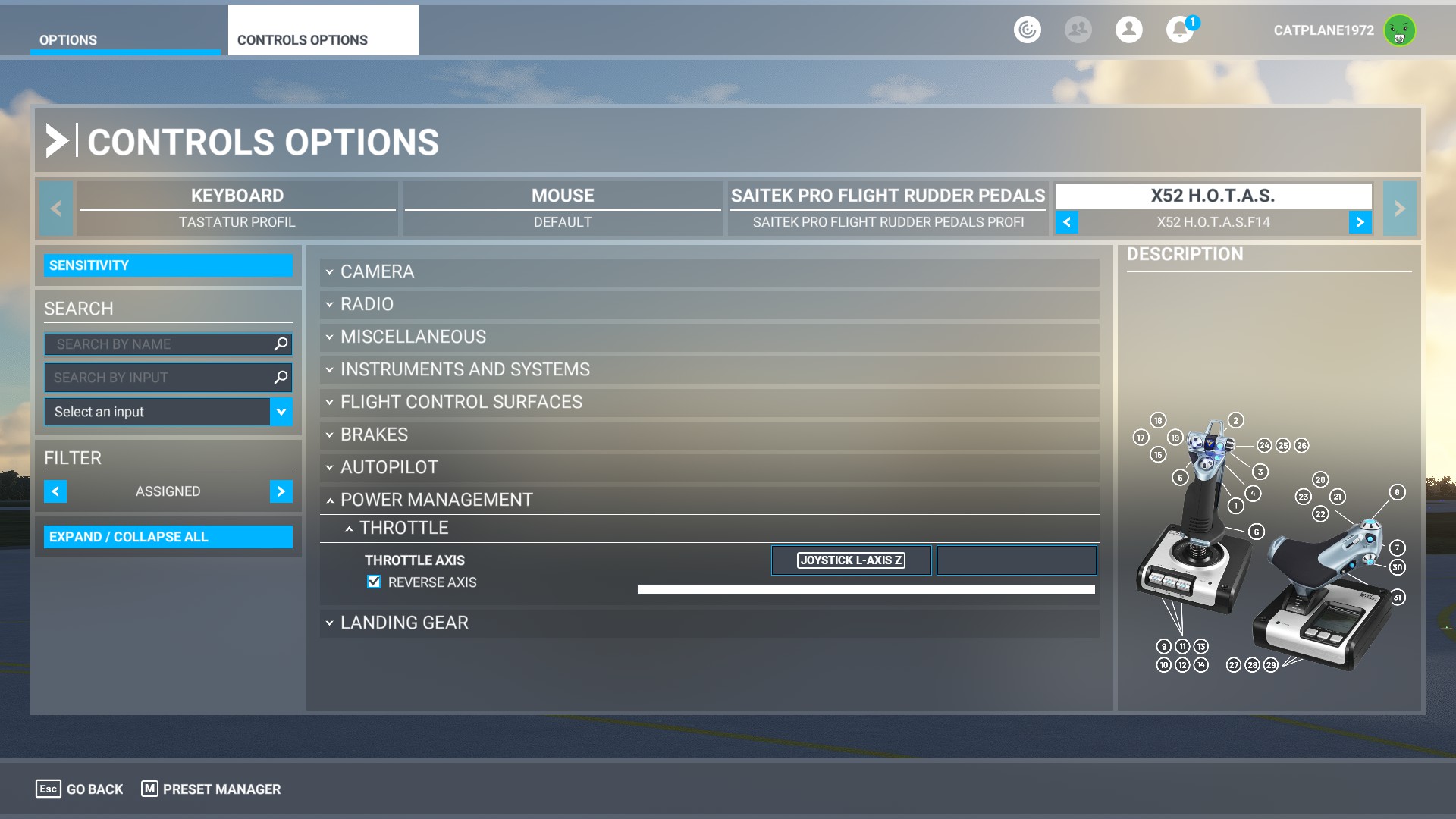Viewport: 1456px width, 819px height.
Task: Open the notifications bell icon
Action: [1178, 30]
